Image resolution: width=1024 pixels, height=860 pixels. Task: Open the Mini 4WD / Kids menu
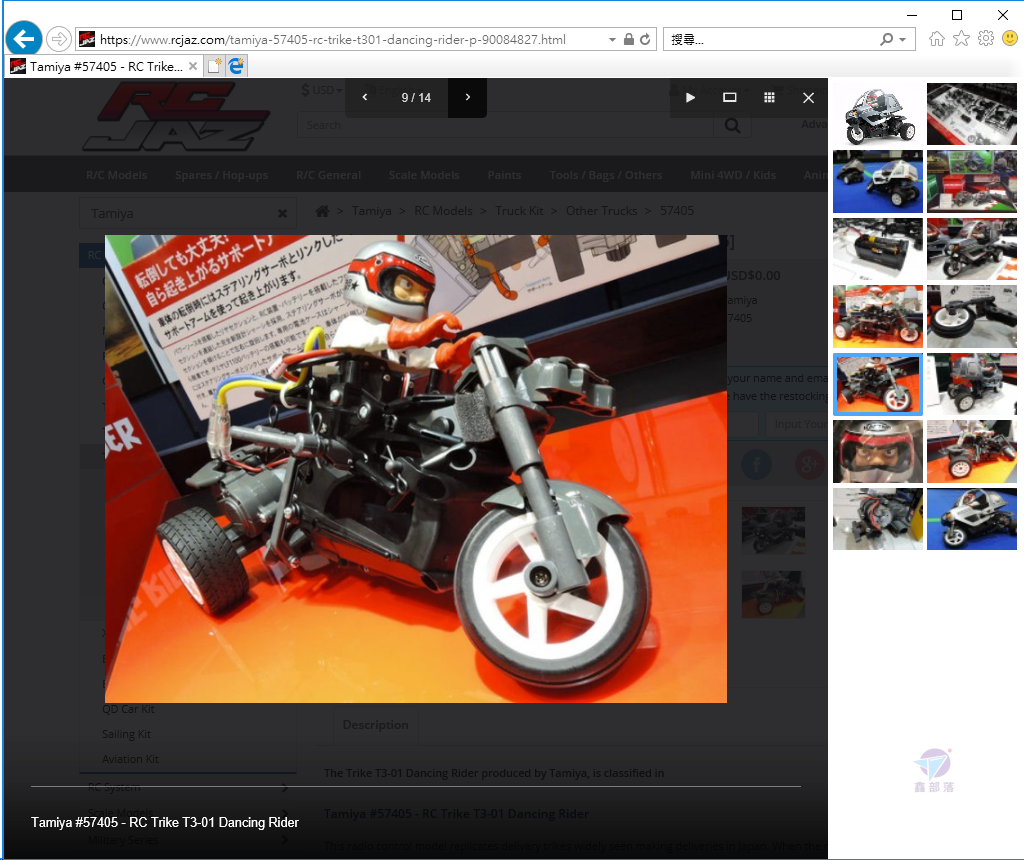[x=733, y=175]
